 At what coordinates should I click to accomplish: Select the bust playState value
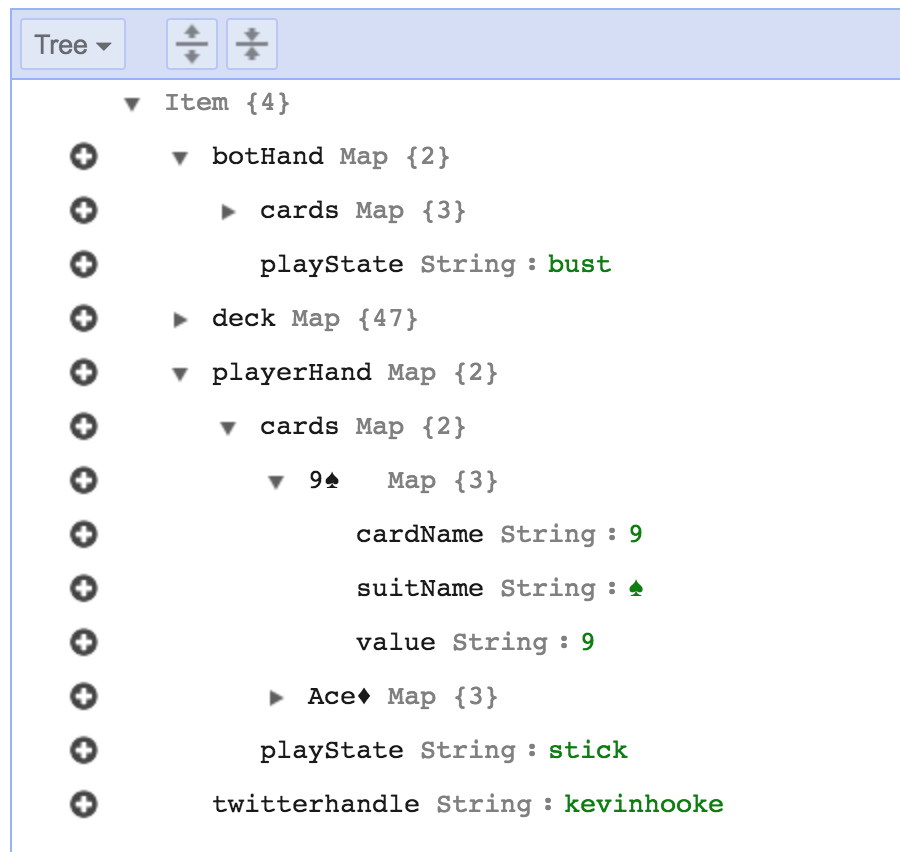coord(579,265)
